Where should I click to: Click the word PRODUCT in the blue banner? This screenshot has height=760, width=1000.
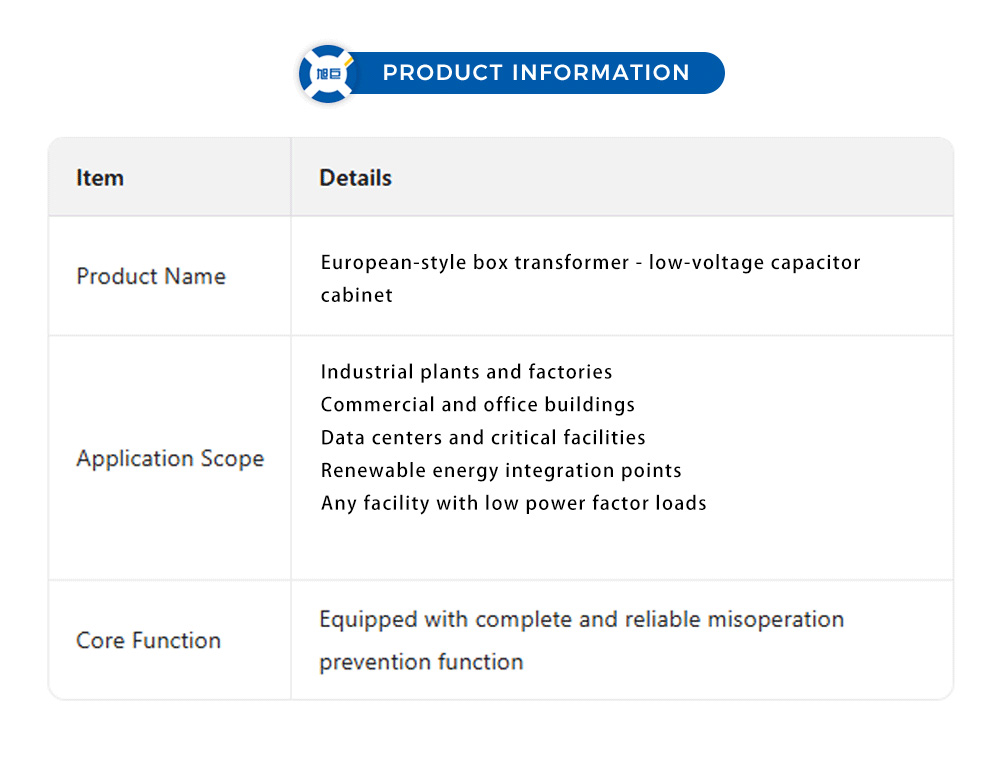point(442,73)
